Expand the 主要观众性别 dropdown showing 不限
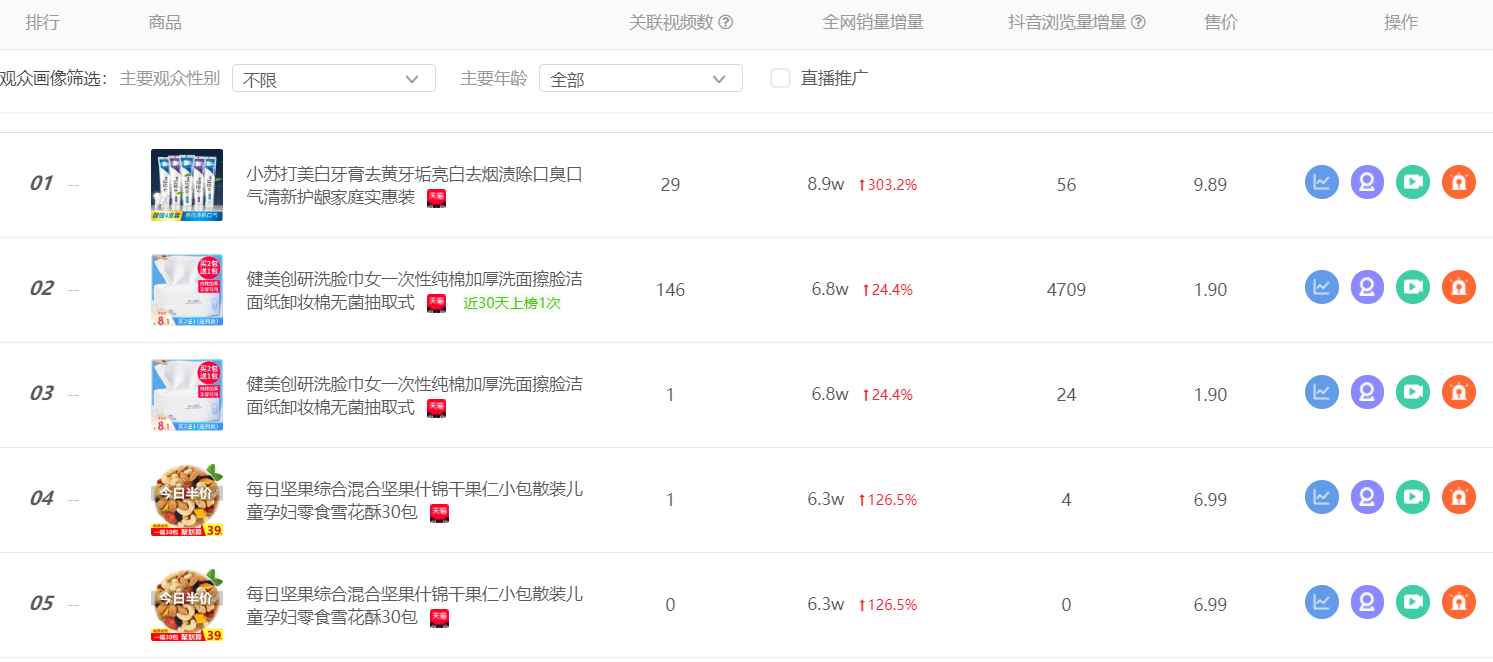This screenshot has width=1493, height=662. (x=334, y=78)
